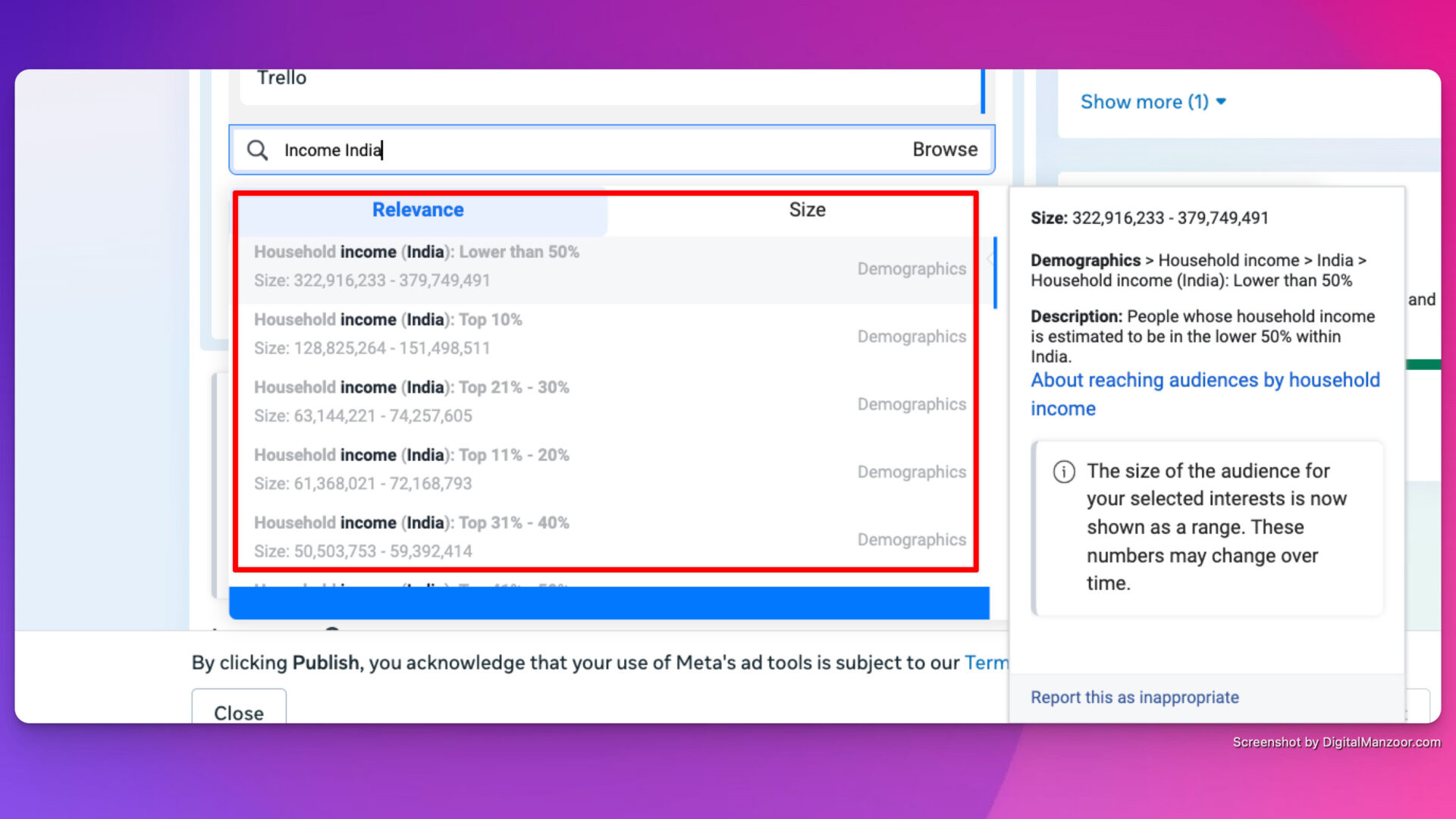This screenshot has height=819, width=1456.
Task: Click the blue horizontal scrollbar below results
Action: [x=607, y=601]
